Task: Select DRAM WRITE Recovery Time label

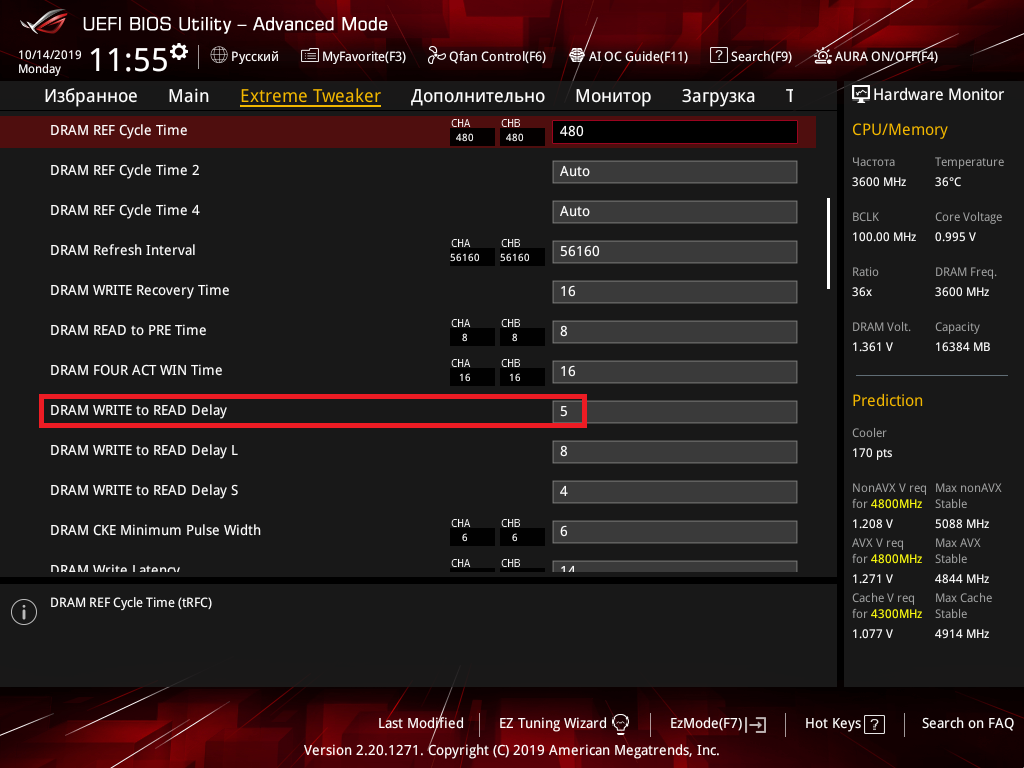Action: tap(140, 291)
